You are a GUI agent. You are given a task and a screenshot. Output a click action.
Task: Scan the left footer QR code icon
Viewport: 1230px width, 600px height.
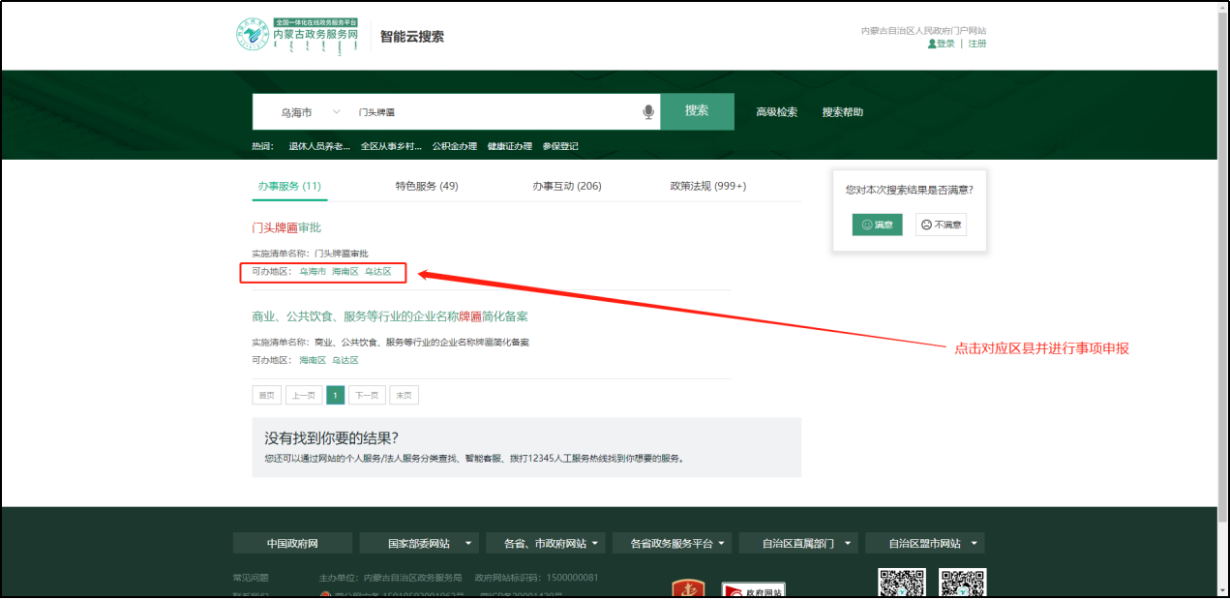pos(903,580)
